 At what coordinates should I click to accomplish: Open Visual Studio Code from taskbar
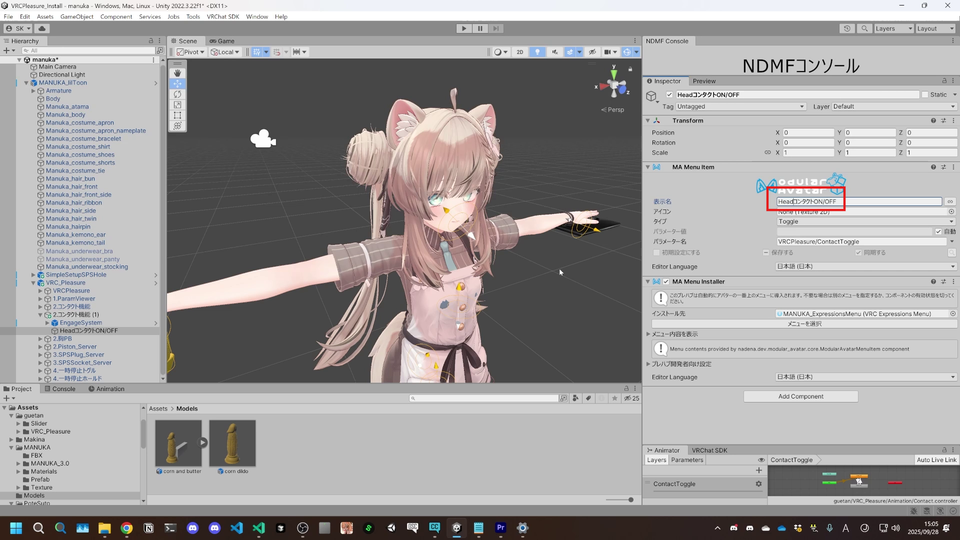[237, 527]
